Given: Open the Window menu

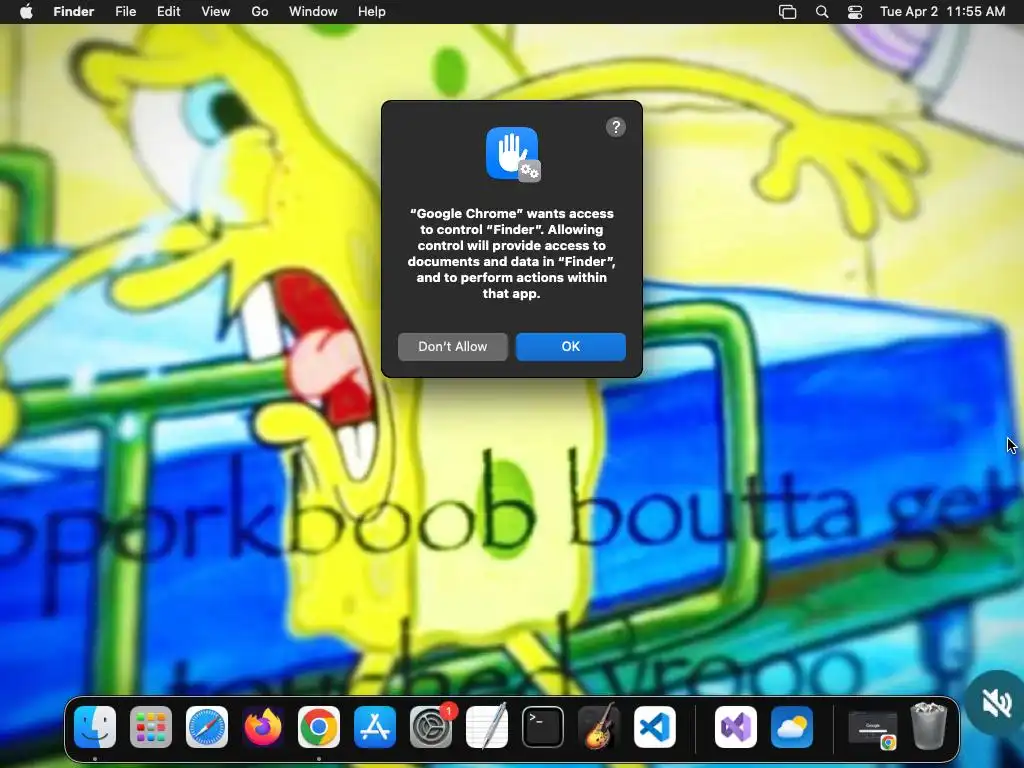Looking at the screenshot, I should 313,12.
